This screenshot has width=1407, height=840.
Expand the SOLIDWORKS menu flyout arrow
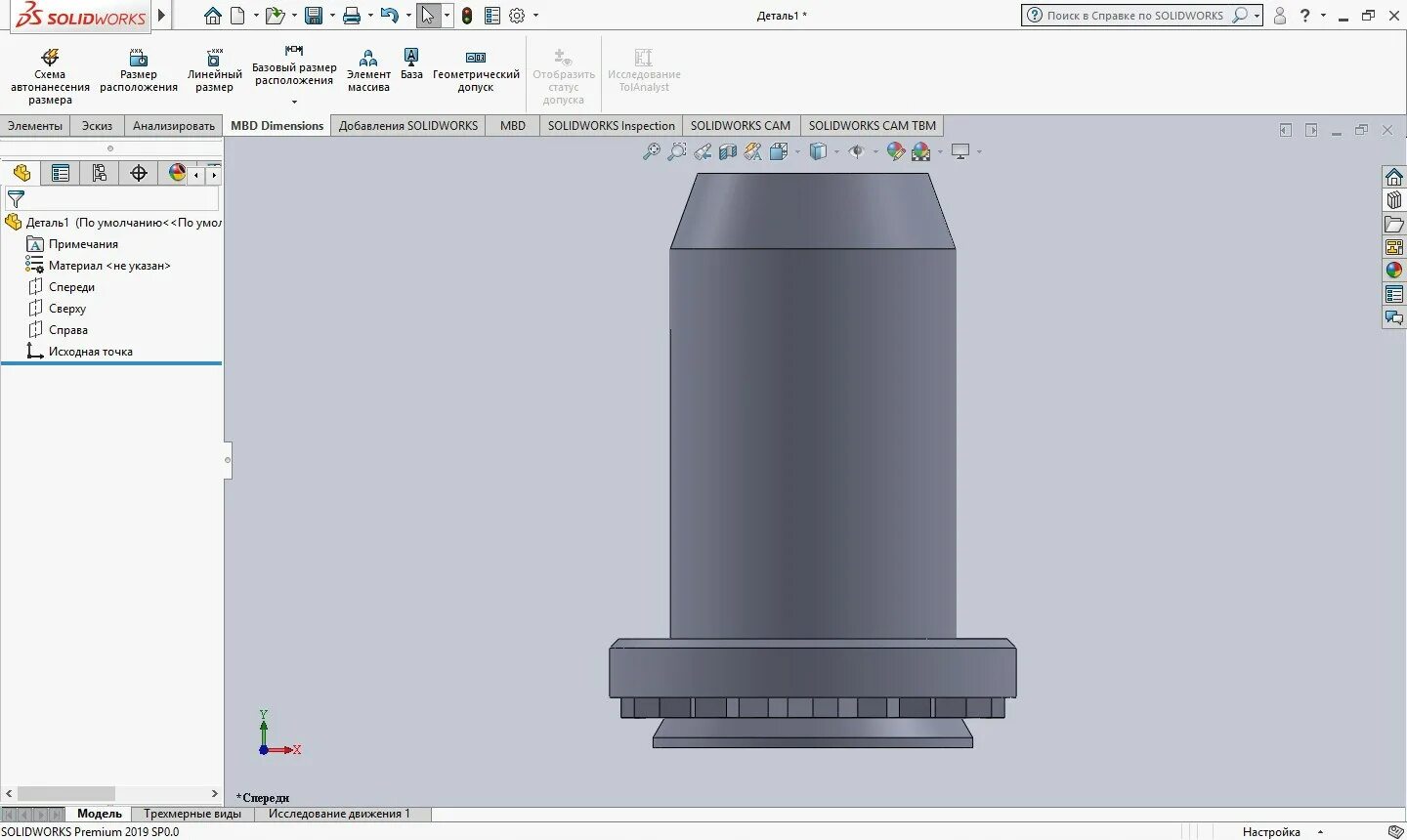[162, 16]
